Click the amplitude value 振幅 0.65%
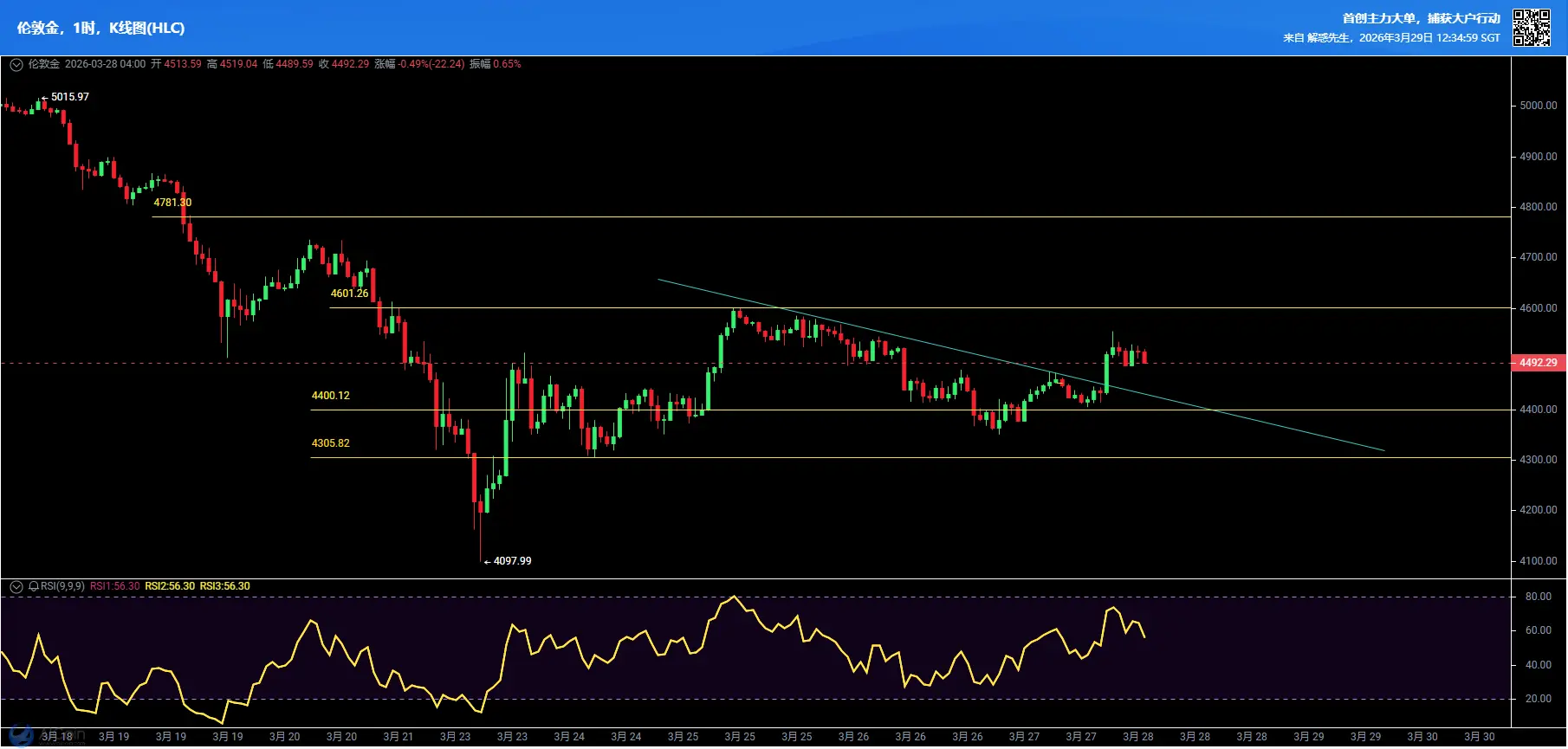 pyautogui.click(x=496, y=64)
